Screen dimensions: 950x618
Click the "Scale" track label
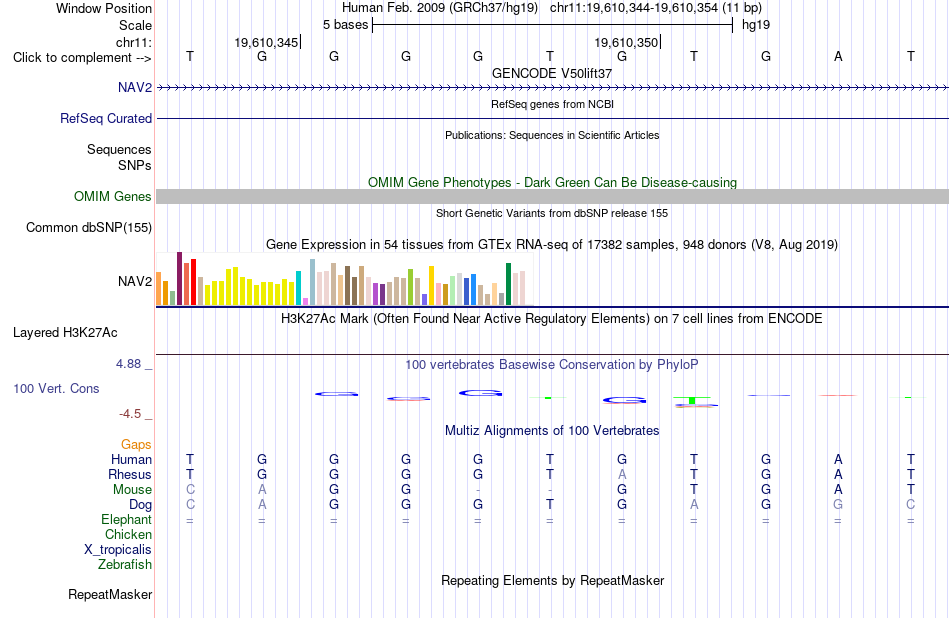coord(135,25)
